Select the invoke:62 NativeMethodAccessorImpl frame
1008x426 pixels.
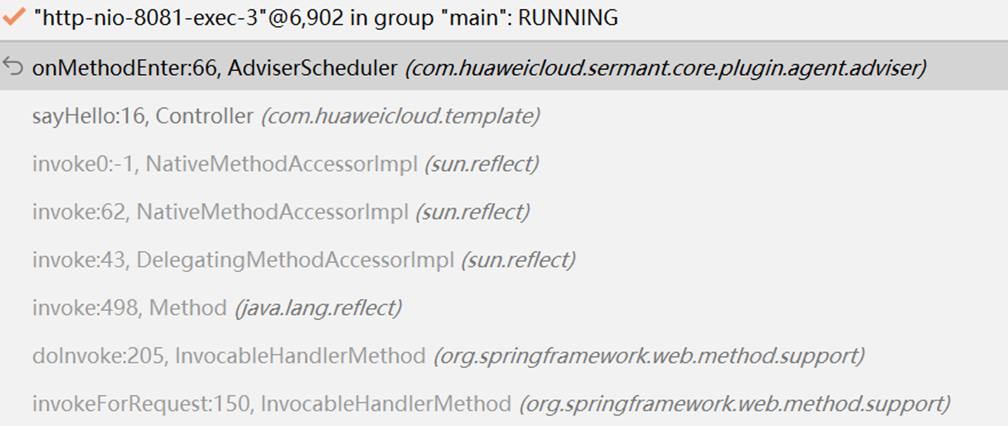pos(220,212)
